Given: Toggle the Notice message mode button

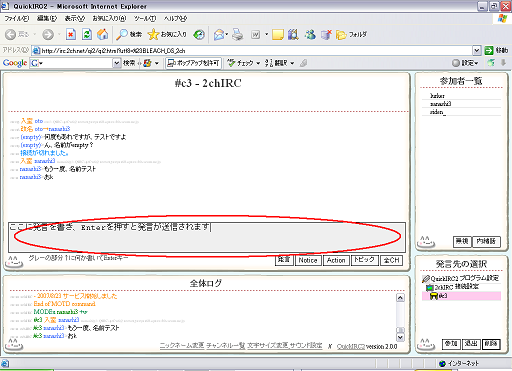Looking at the screenshot, I should coord(307,260).
